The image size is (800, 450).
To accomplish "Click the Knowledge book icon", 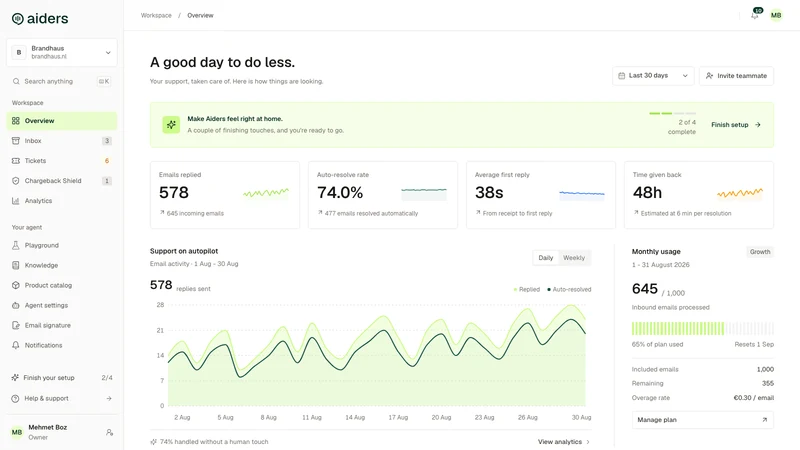I will [x=16, y=265].
